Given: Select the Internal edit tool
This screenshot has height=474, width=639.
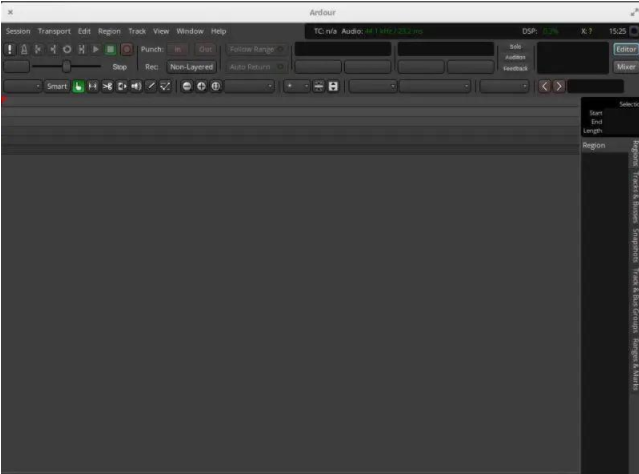Looking at the screenshot, I should click(165, 86).
